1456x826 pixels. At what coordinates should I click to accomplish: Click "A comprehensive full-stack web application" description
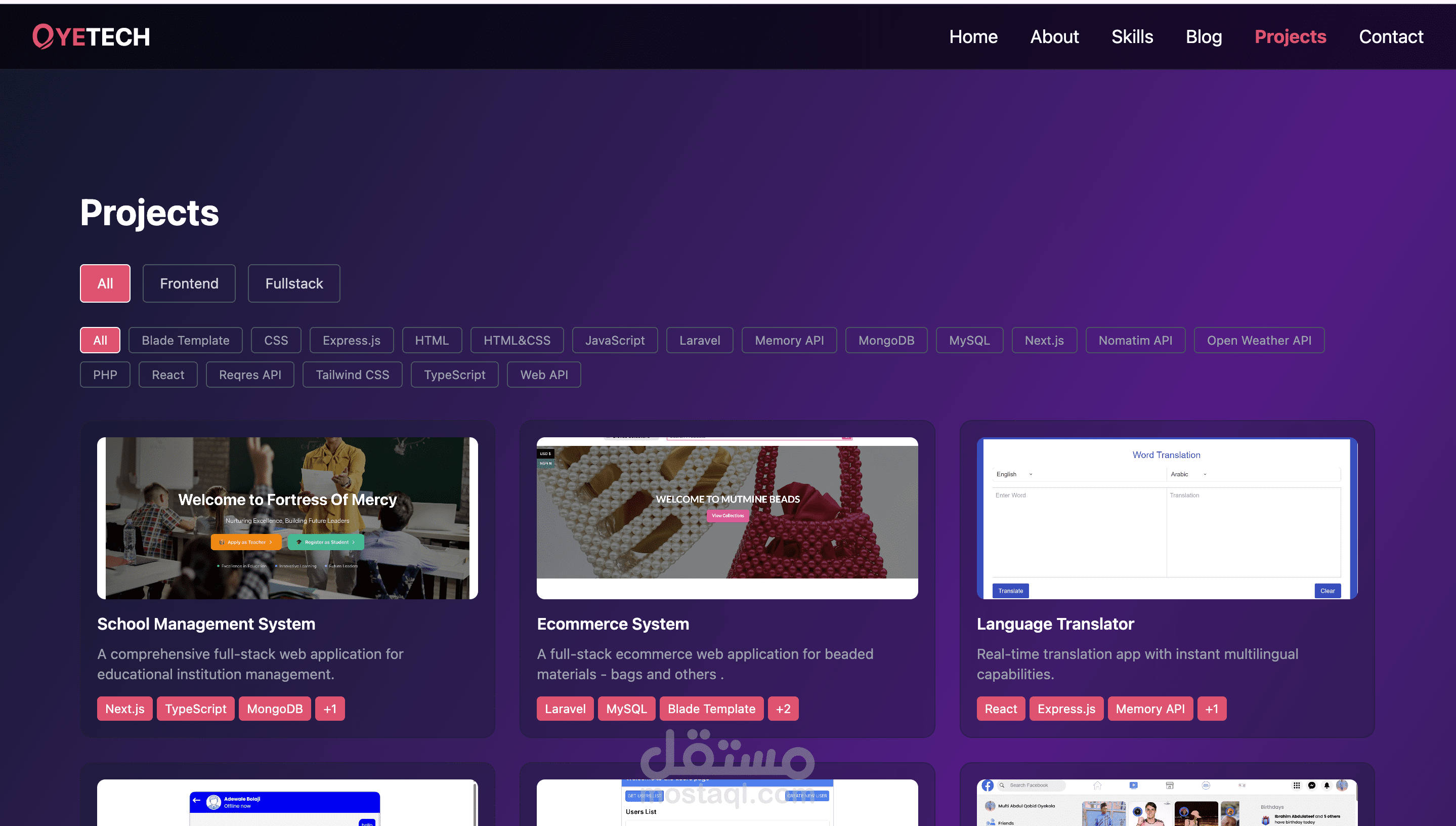250,664
